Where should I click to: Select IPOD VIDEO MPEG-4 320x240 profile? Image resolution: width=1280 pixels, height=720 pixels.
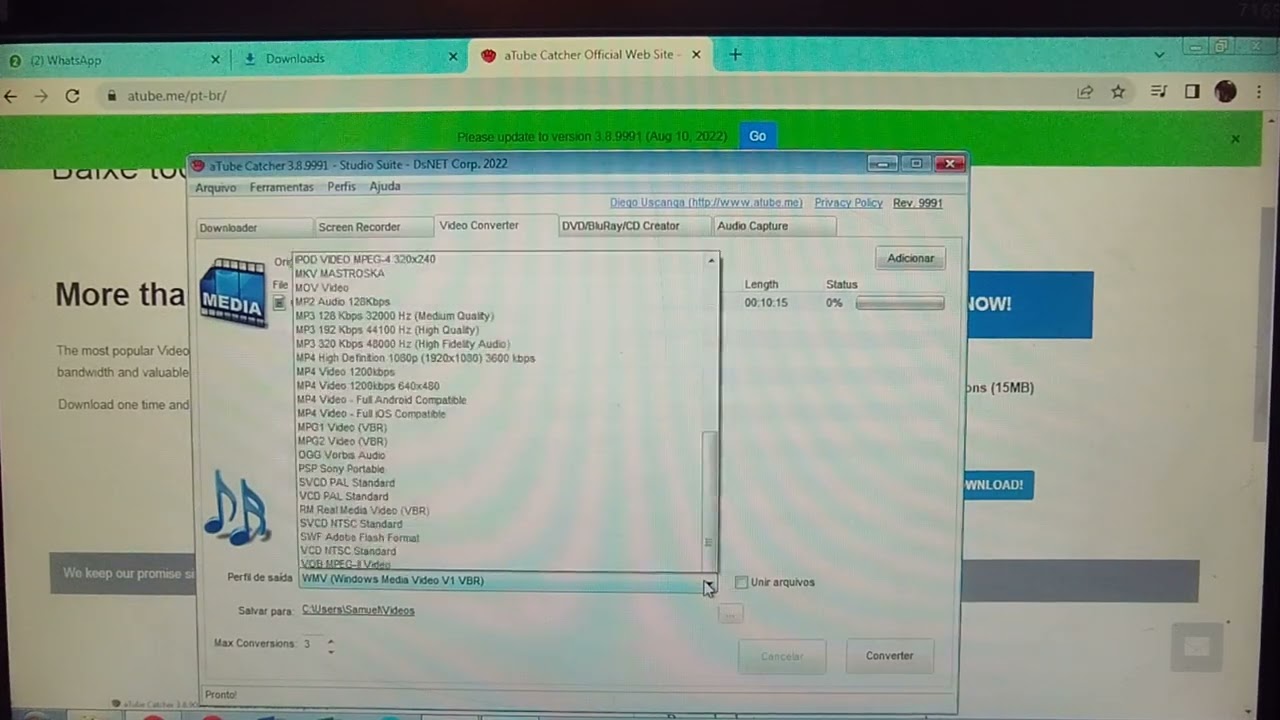365,259
